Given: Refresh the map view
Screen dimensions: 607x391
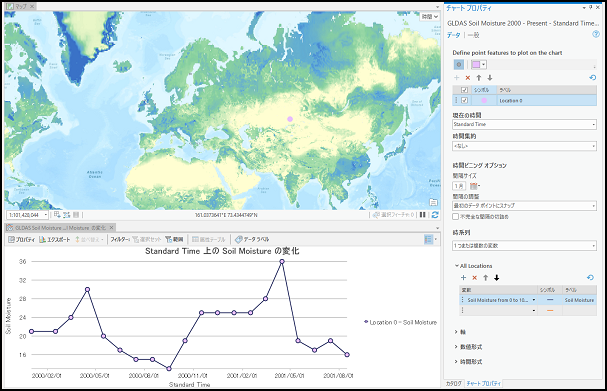Looking at the screenshot, I should point(435,214).
